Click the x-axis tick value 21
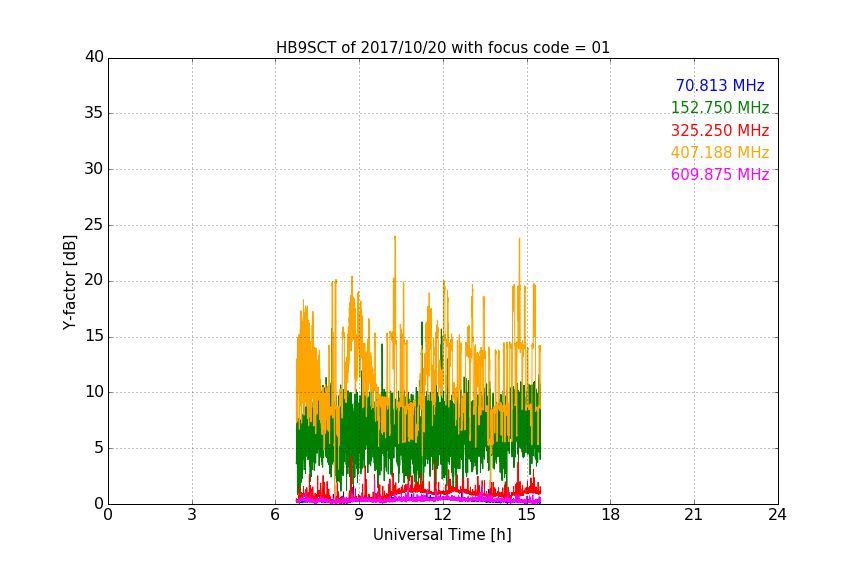The image size is (864, 576). (x=694, y=515)
